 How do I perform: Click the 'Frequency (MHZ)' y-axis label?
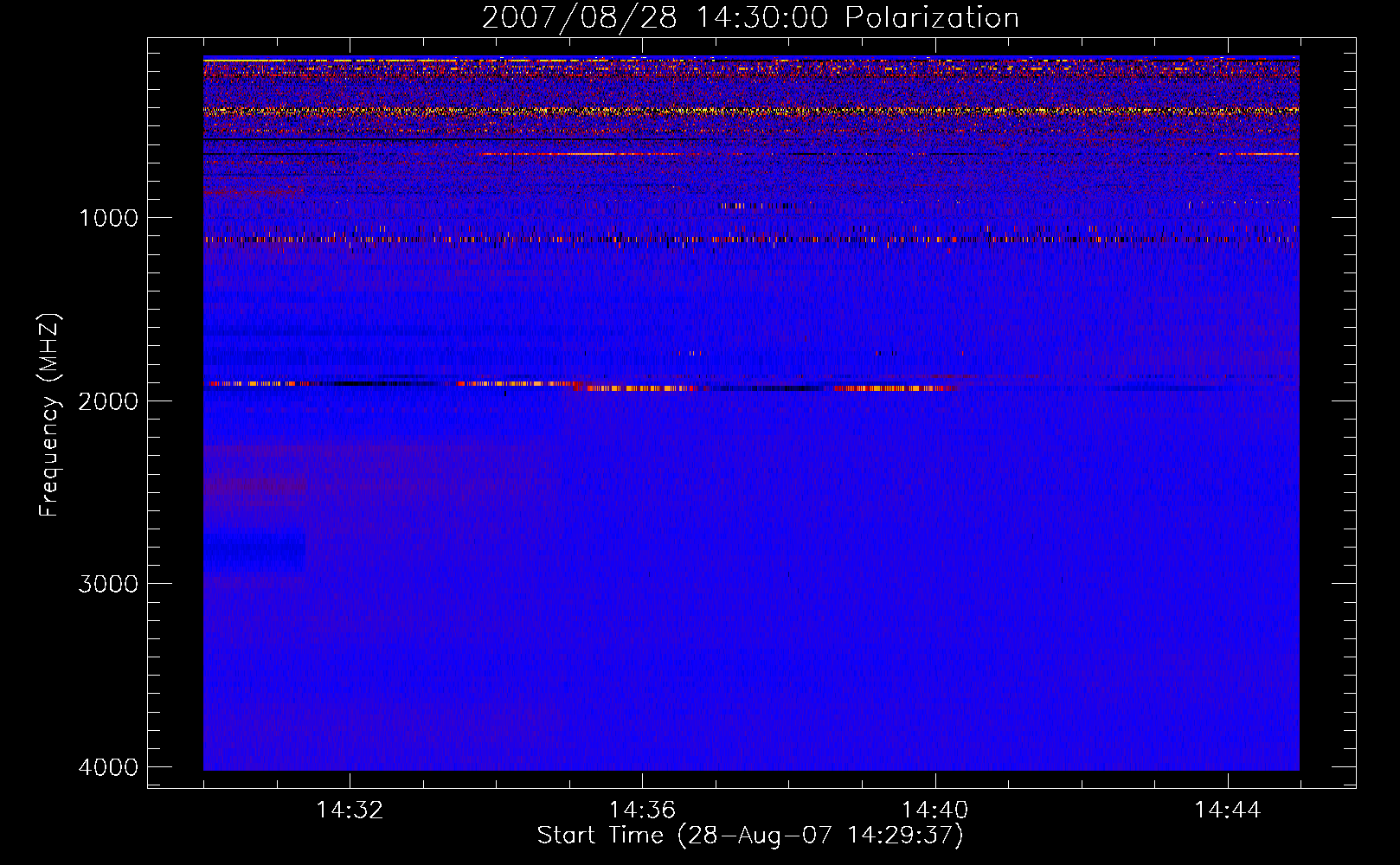point(50,415)
